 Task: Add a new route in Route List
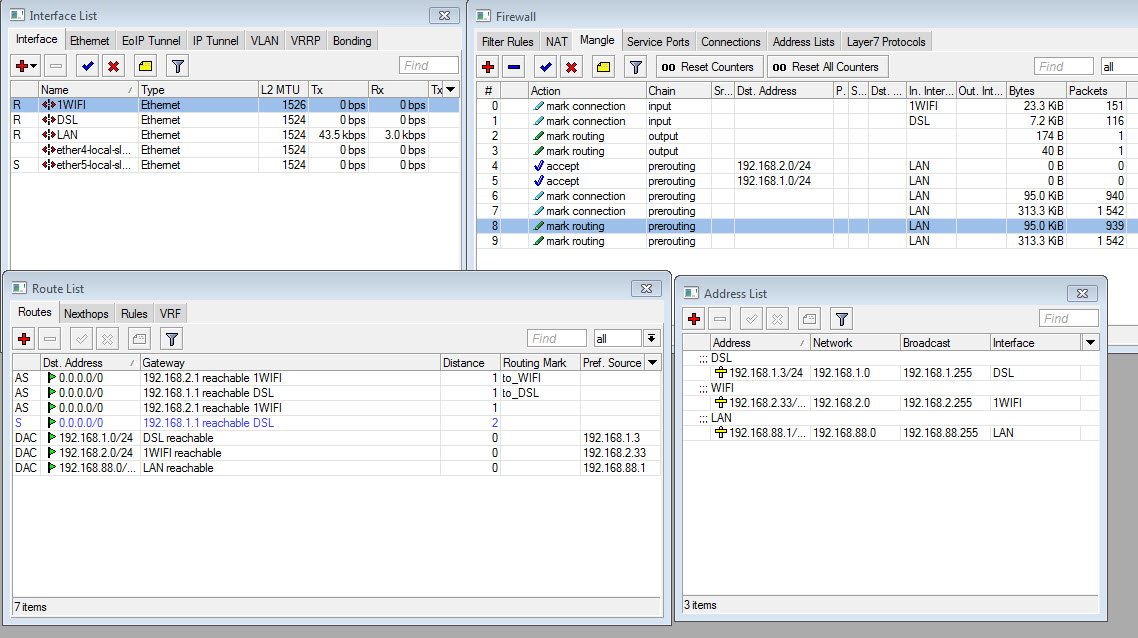(23, 338)
